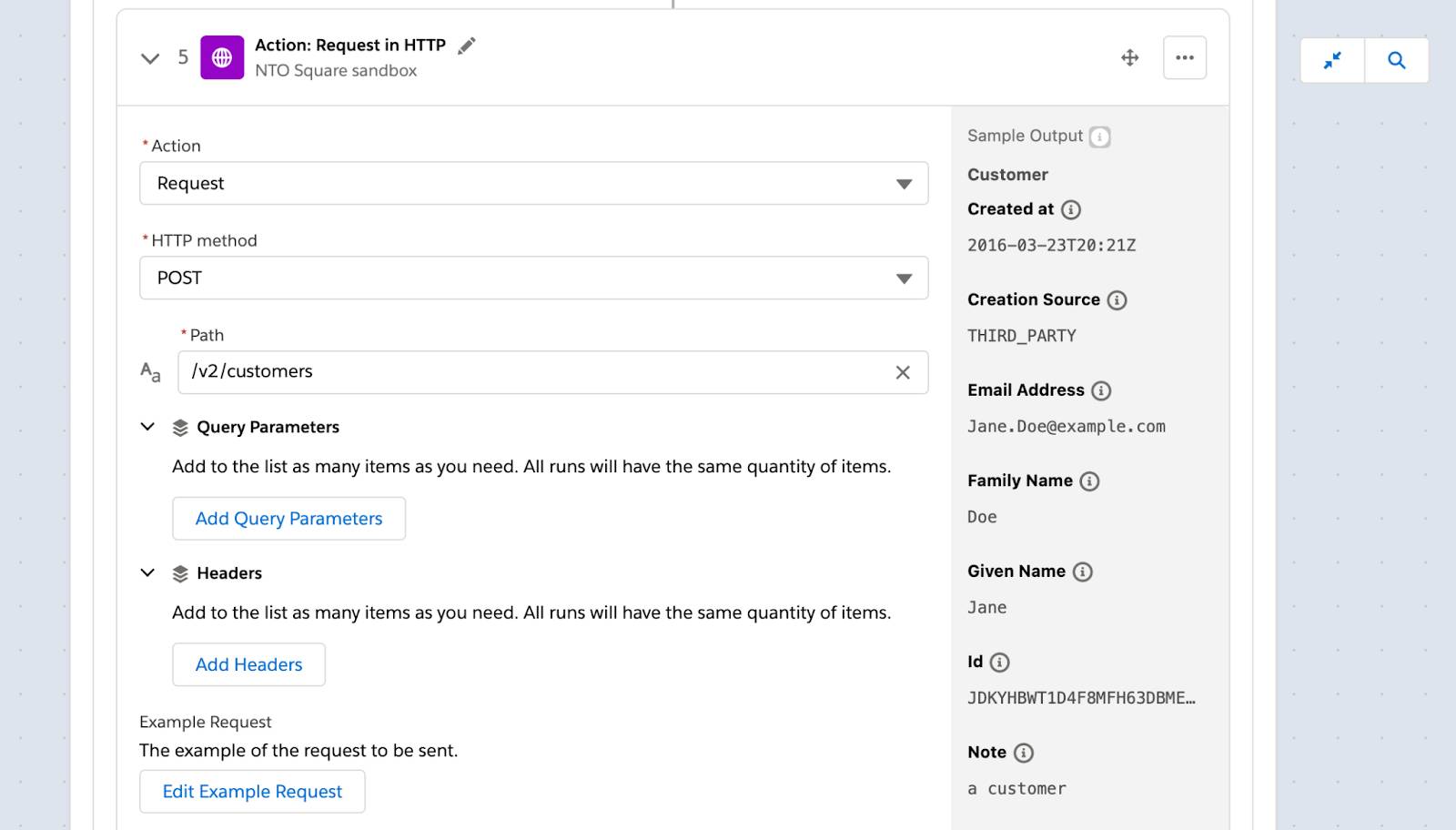Click the Headers layers icon
Screen dimensions: 1456x830
click(180, 573)
